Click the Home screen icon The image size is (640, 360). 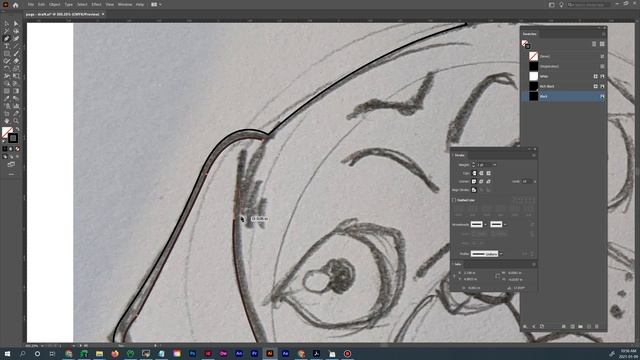16,5
